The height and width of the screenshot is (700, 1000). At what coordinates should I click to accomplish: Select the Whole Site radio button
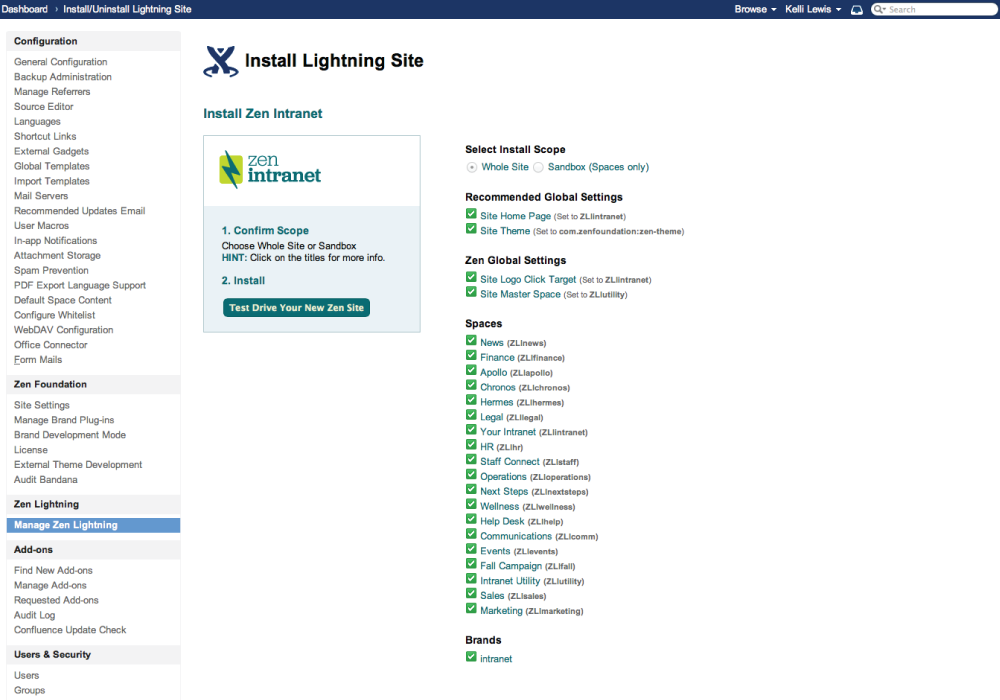[471, 168]
